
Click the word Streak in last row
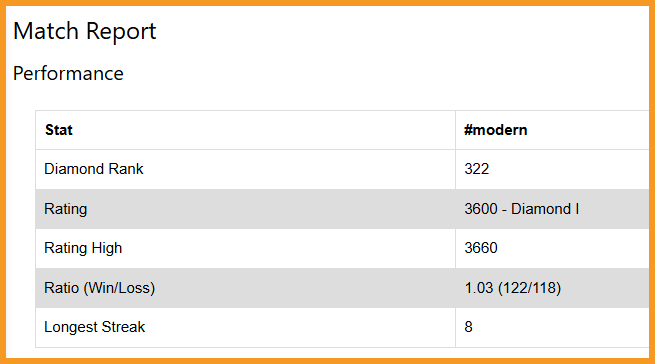pyautogui.click(x=123, y=327)
